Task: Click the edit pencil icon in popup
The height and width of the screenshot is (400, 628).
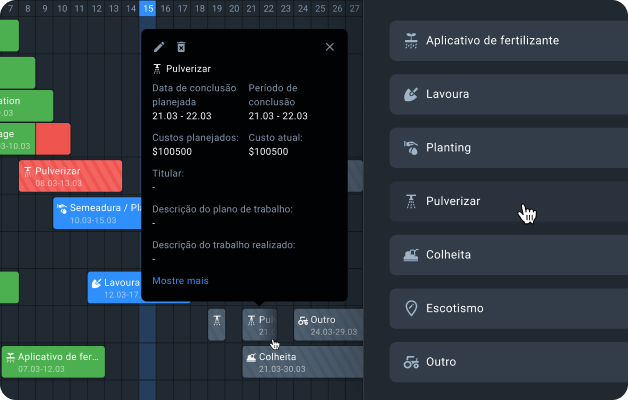Action: [x=159, y=47]
